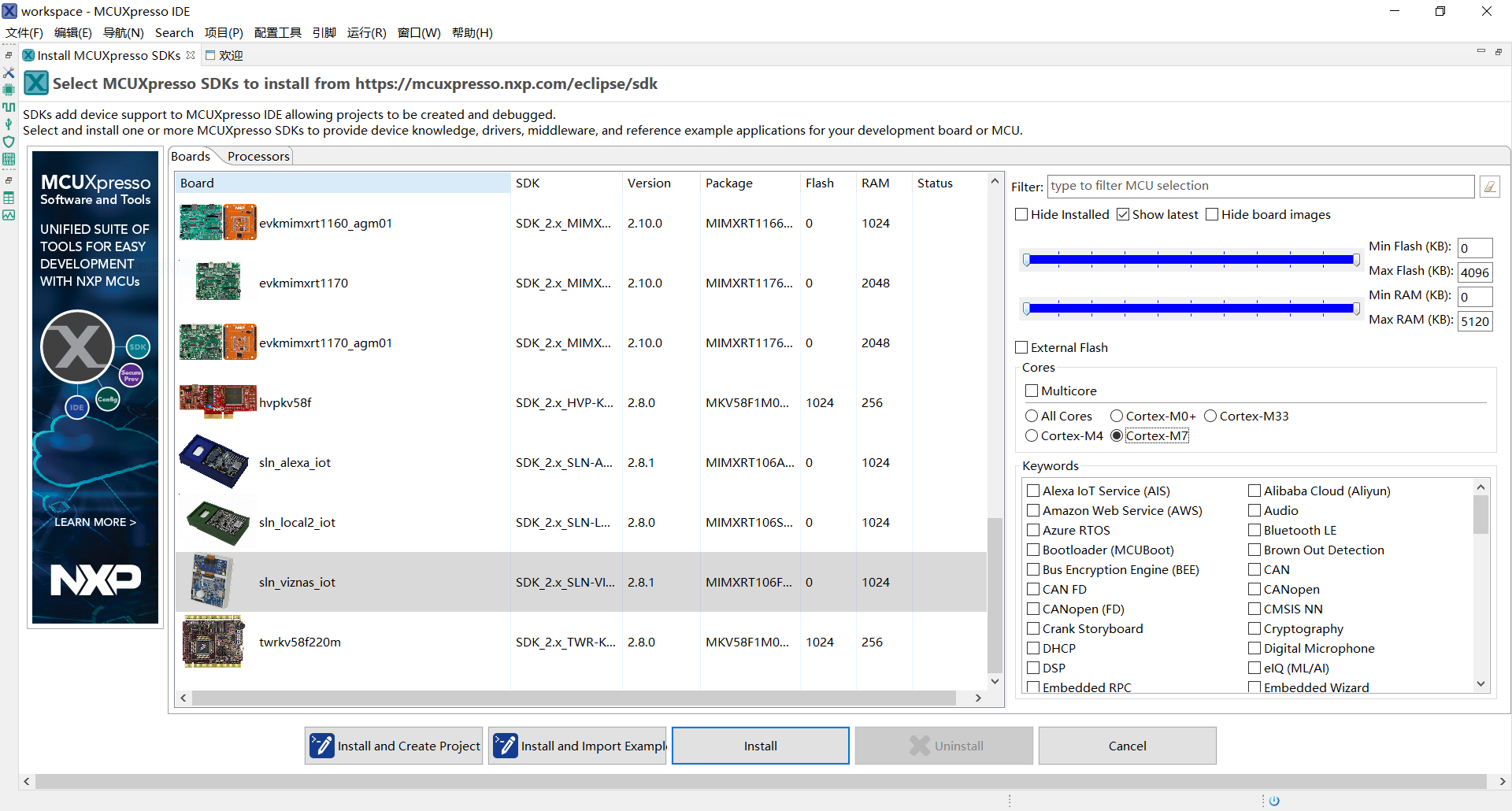Screen dimensions: 1512x811
Task: Click the Max RAM (KB) value field
Action: [1475, 321]
